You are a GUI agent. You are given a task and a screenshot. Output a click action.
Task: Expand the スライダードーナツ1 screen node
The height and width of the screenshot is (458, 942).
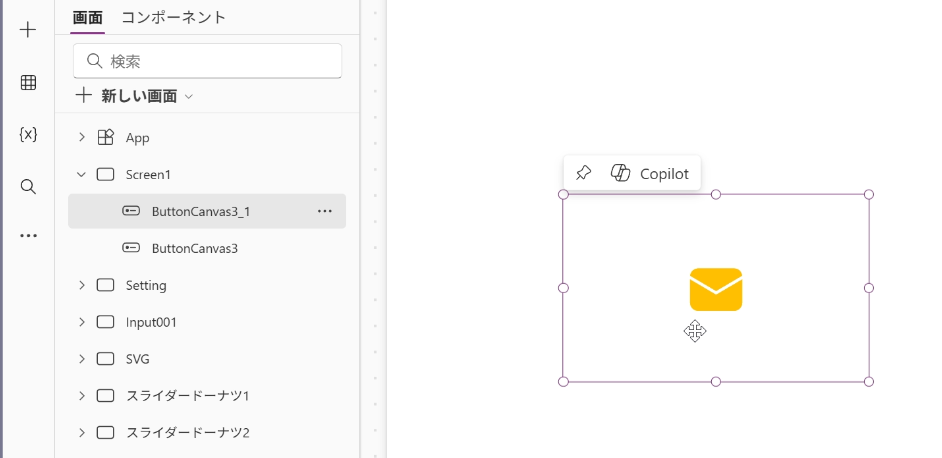point(81,396)
